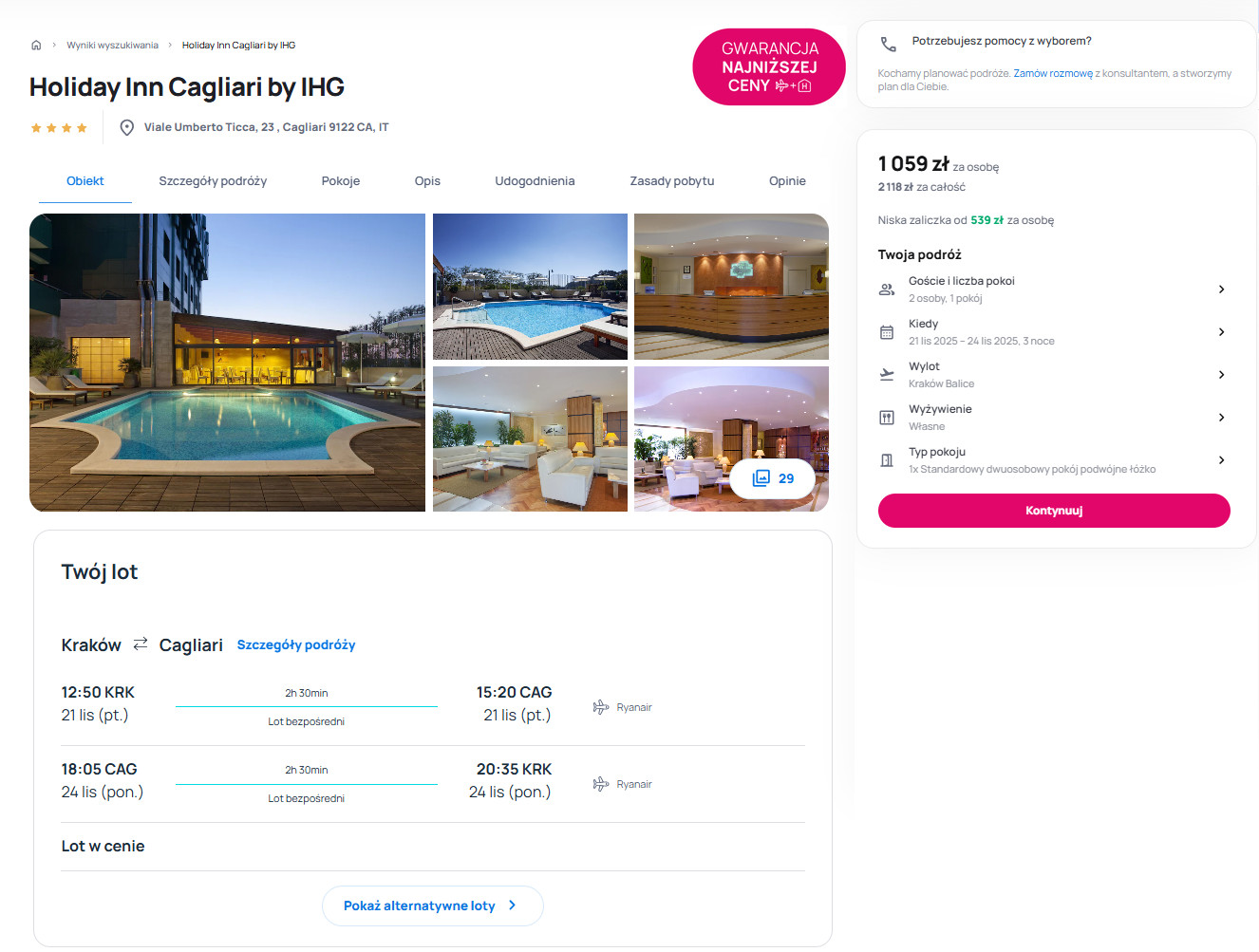The width and height of the screenshot is (1259, 952).
Task: Click the location pin icon by address
Action: pyautogui.click(x=126, y=127)
